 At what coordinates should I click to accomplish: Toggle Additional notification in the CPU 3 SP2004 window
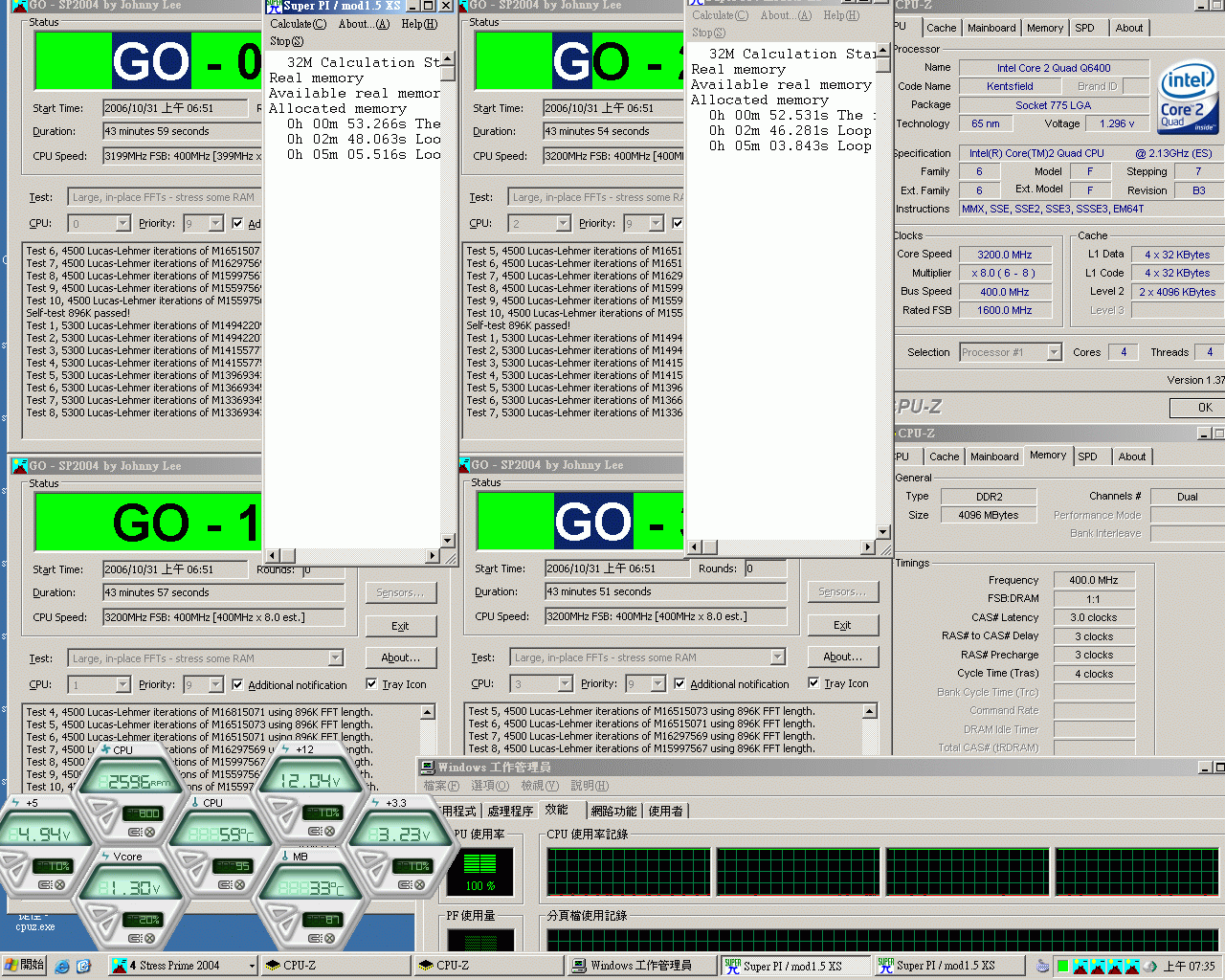679,683
